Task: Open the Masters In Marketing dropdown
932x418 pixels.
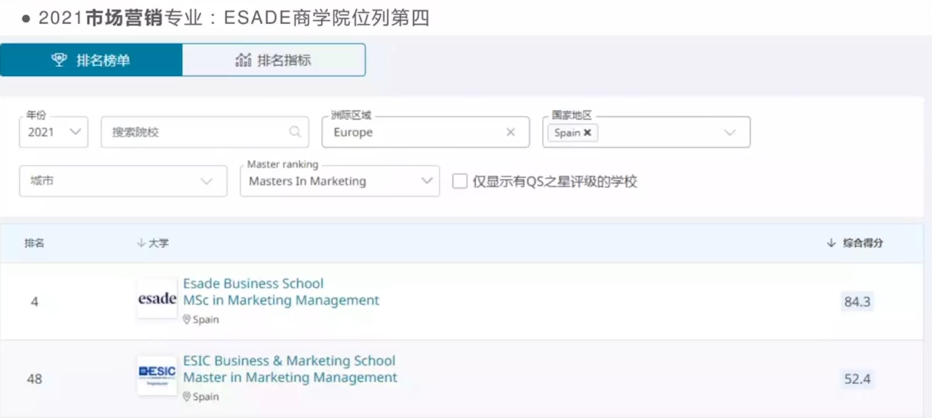Action: point(340,181)
